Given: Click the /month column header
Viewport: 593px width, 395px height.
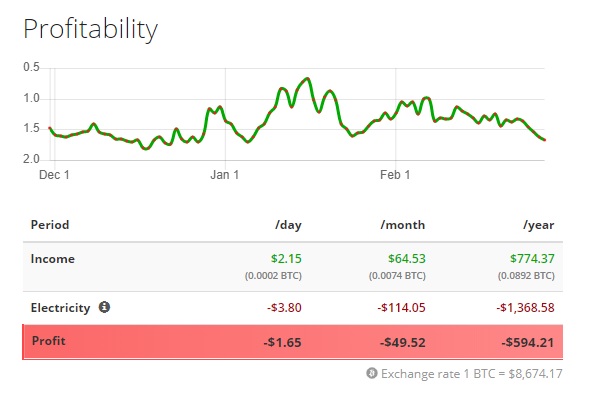Looking at the screenshot, I should click(403, 225).
